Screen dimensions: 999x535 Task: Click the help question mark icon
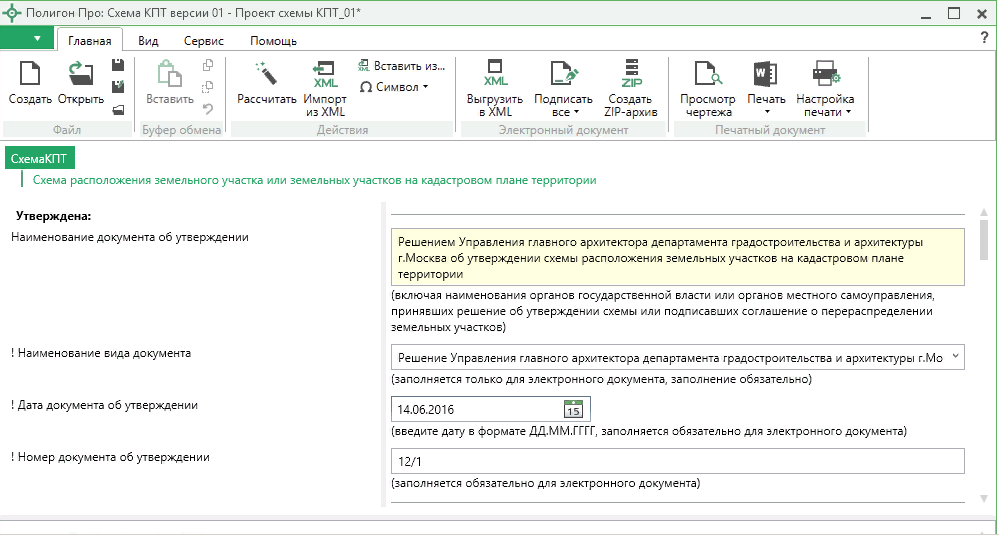984,38
